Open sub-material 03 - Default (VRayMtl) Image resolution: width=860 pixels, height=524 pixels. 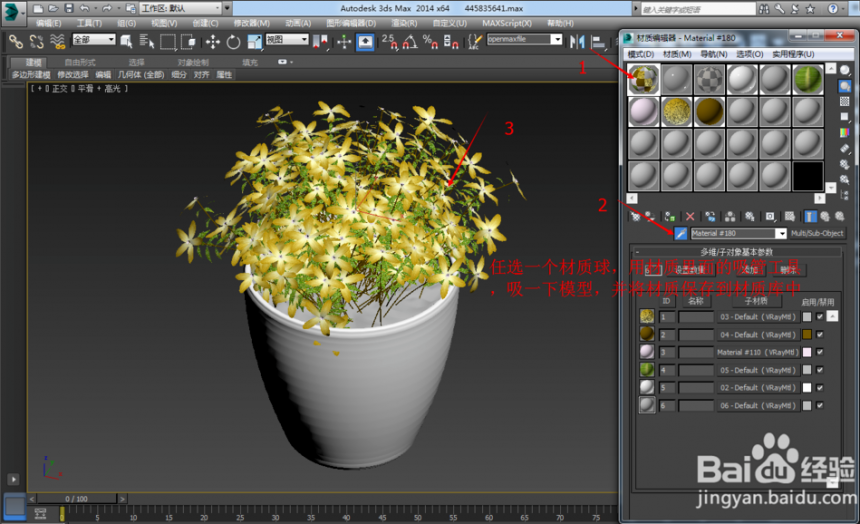coord(757,317)
